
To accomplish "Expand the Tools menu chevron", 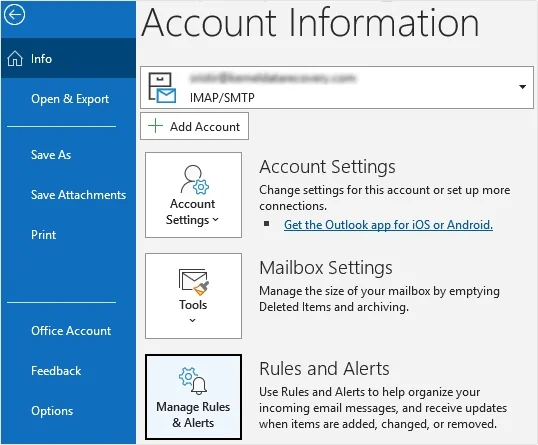I will click(192, 320).
